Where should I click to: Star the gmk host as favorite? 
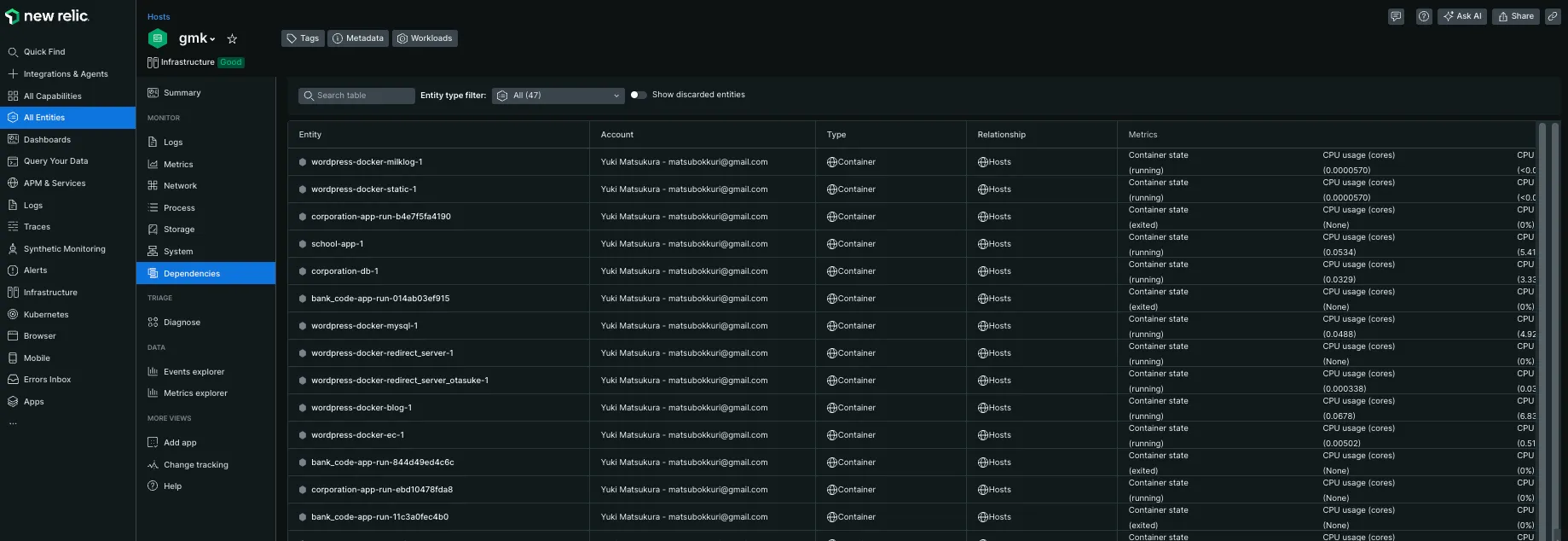[232, 38]
